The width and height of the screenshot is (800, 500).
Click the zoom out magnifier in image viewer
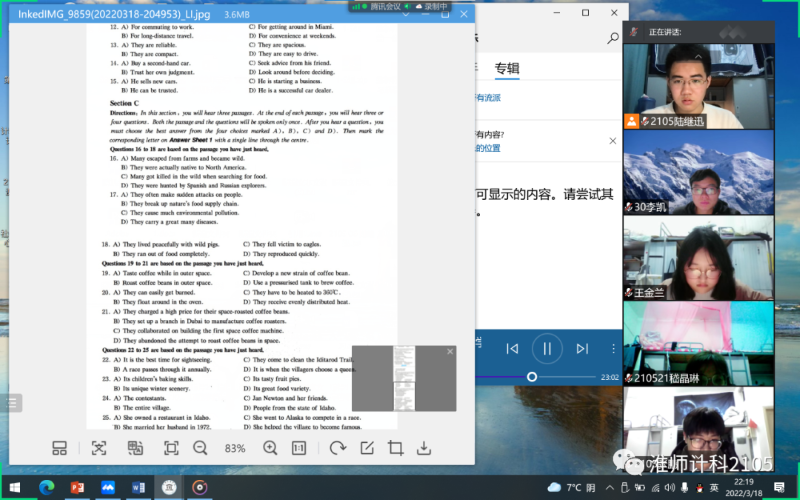pyautogui.click(x=200, y=448)
